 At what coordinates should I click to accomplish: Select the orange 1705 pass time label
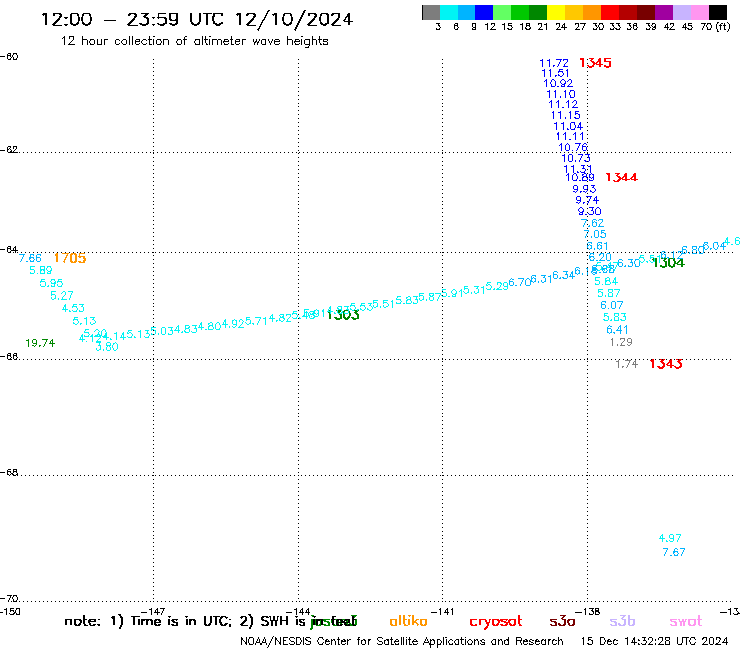coord(70,258)
